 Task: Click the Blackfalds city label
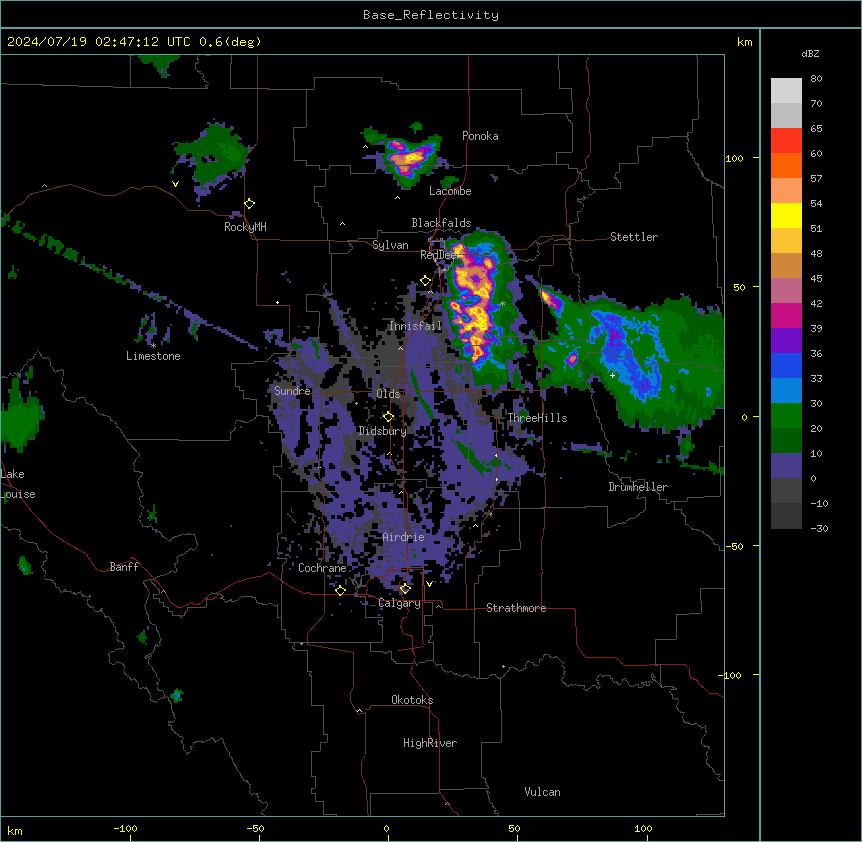point(441,223)
